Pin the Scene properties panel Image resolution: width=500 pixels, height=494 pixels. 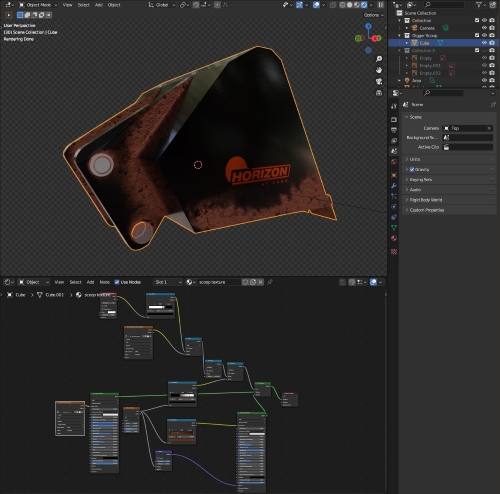(x=493, y=105)
